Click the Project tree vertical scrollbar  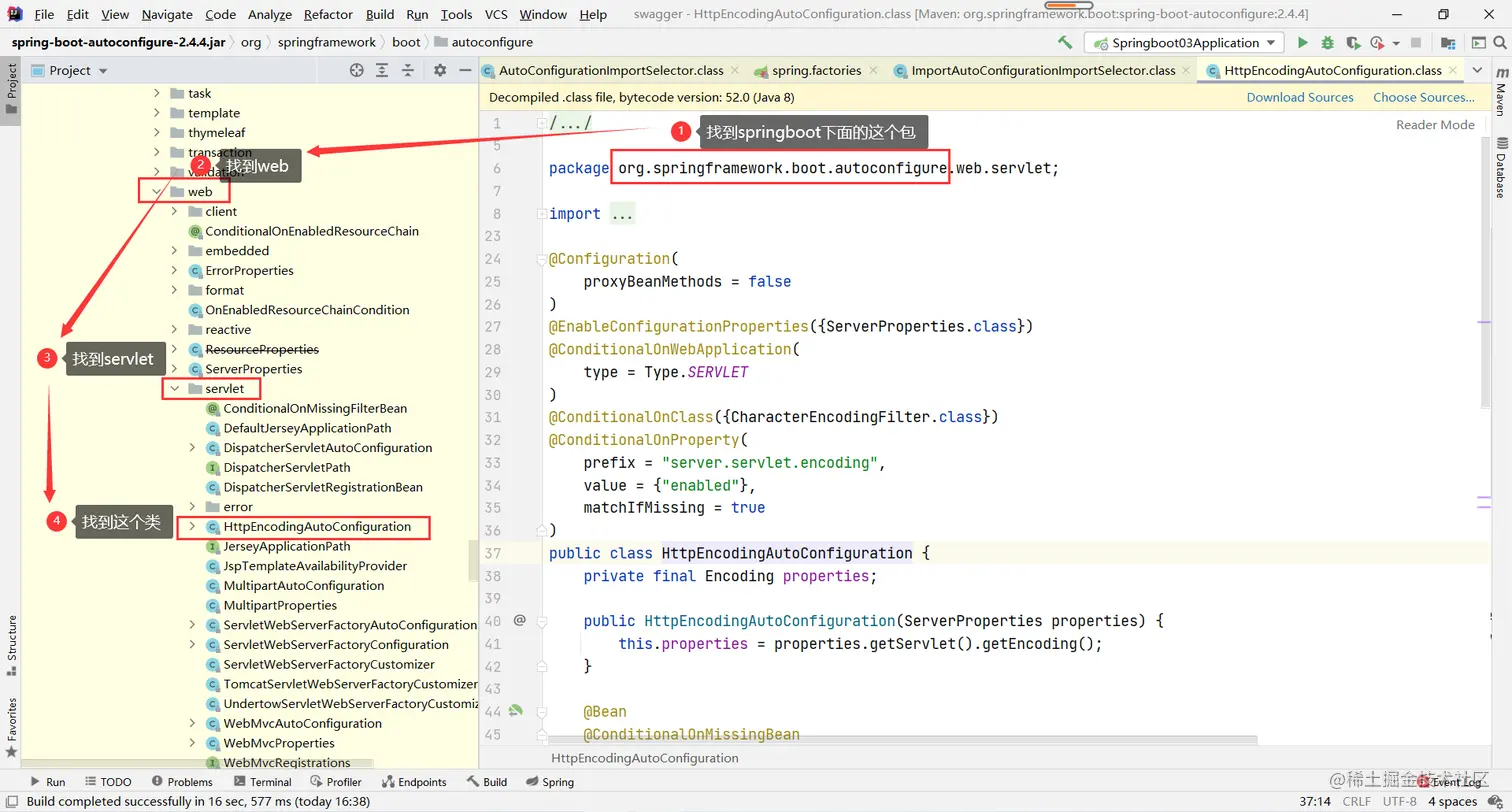coord(473,562)
